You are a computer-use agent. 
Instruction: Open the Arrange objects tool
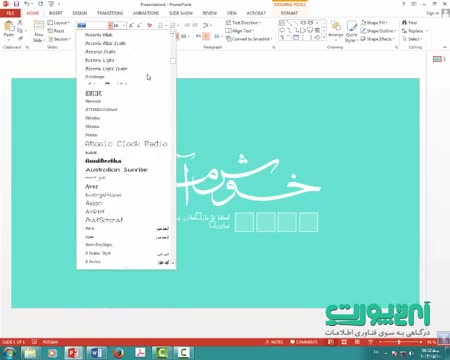point(335,30)
